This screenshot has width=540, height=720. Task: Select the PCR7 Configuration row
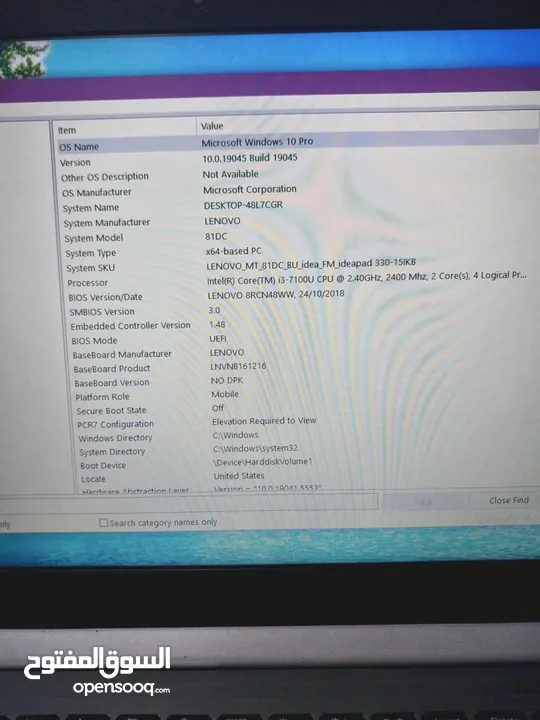pyautogui.click(x=308, y=422)
